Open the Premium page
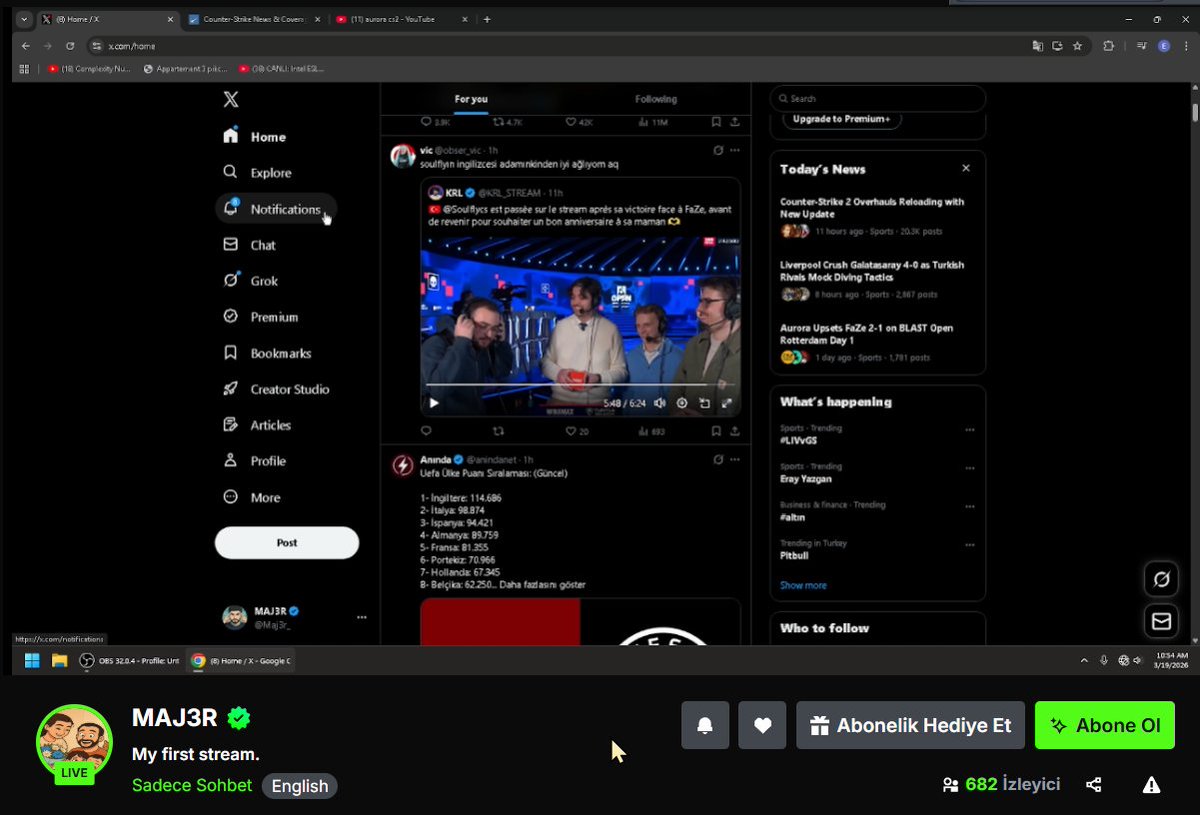 (x=261, y=317)
